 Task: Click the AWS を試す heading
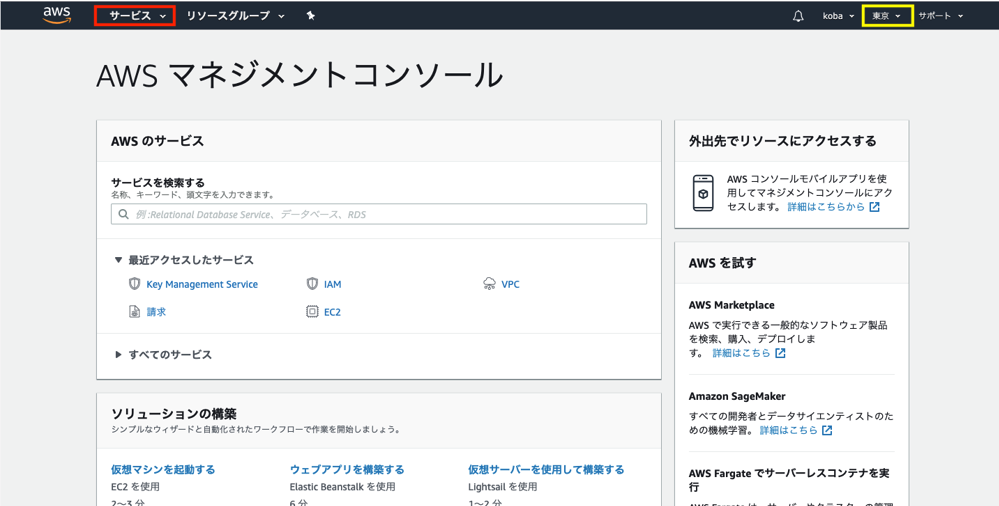(x=722, y=263)
